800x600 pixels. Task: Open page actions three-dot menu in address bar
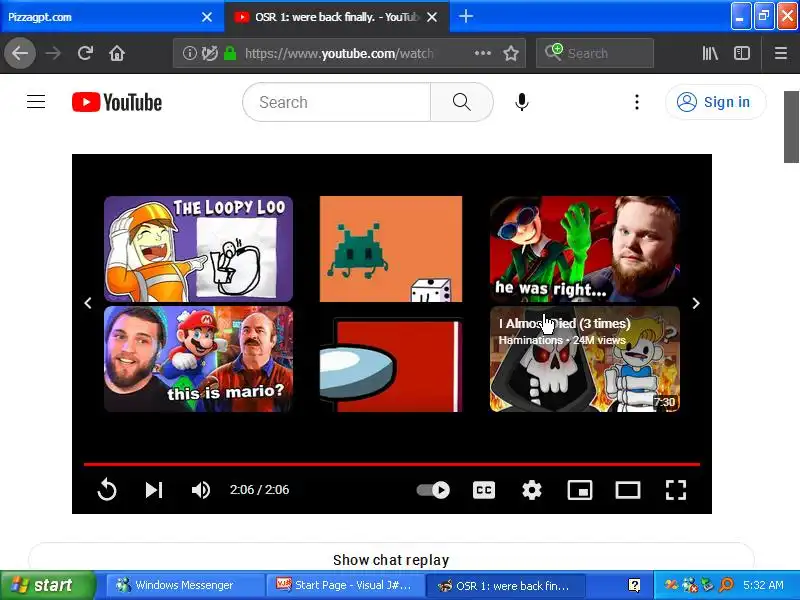pos(483,53)
